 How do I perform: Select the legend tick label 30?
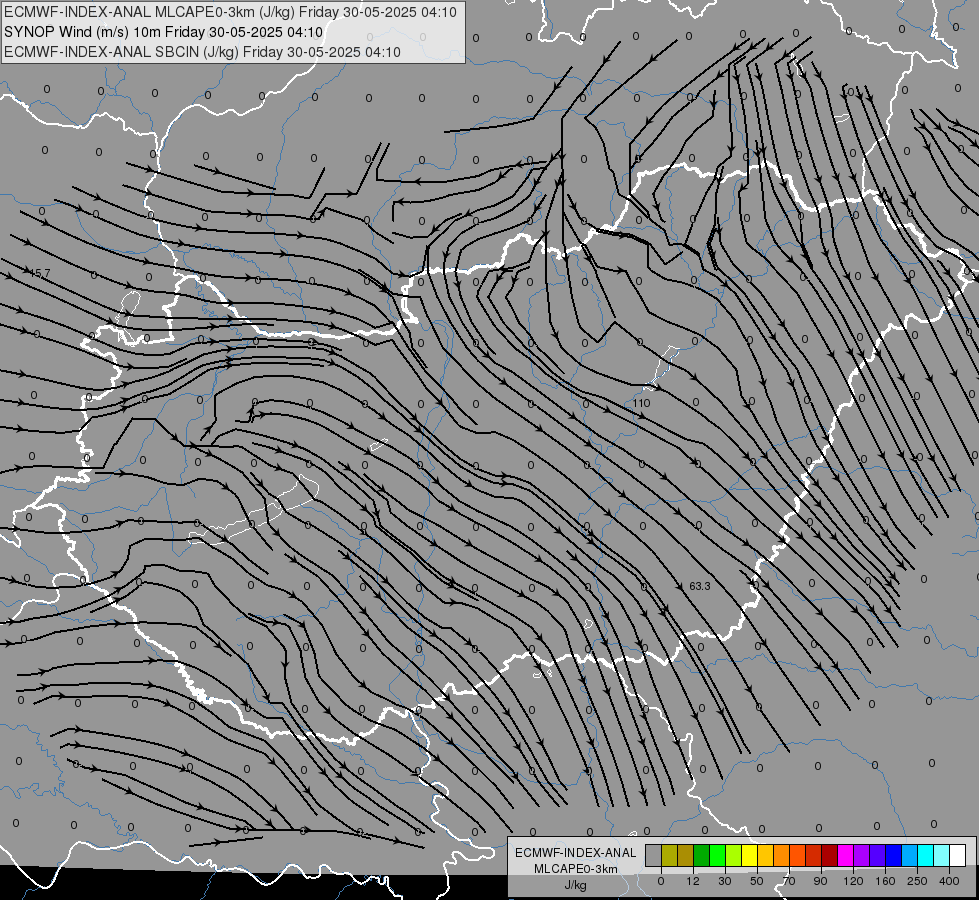point(725,881)
